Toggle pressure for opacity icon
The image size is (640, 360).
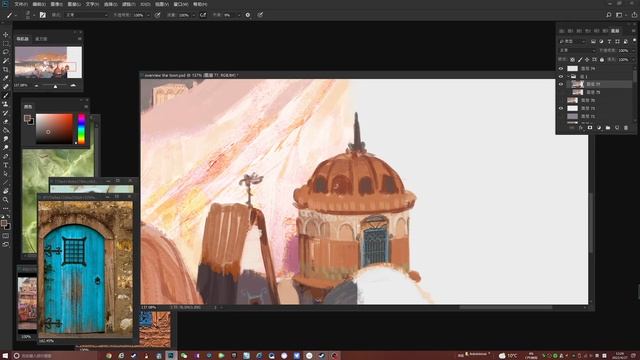click(x=157, y=15)
